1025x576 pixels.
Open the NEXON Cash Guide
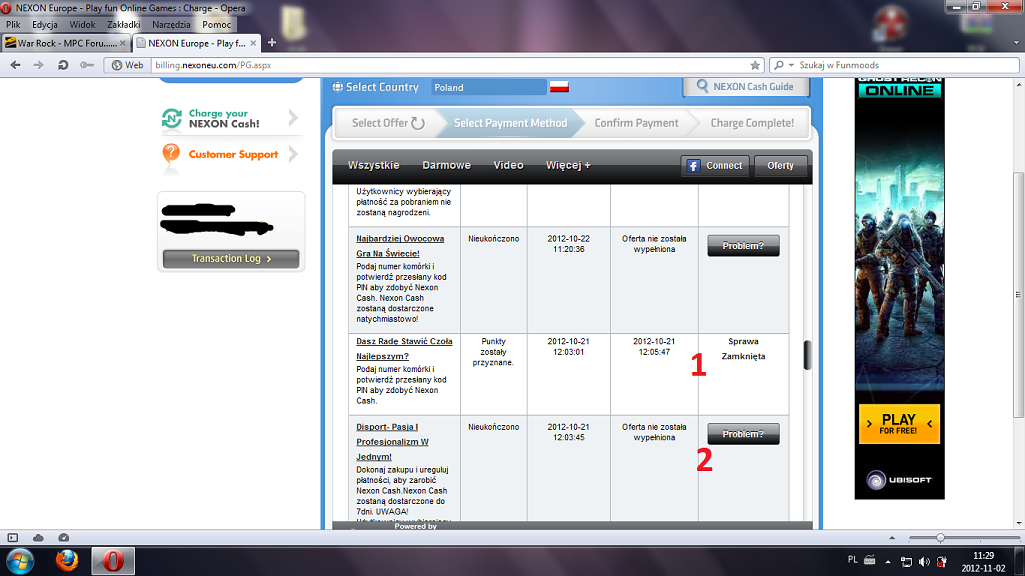[x=746, y=86]
